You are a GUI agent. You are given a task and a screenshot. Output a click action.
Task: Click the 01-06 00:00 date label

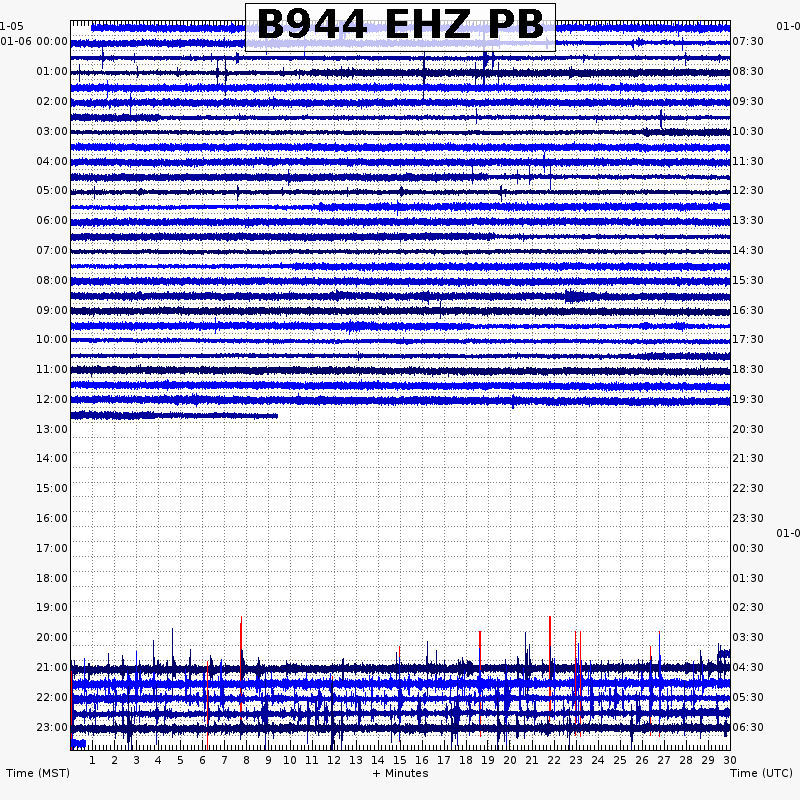pos(34,41)
